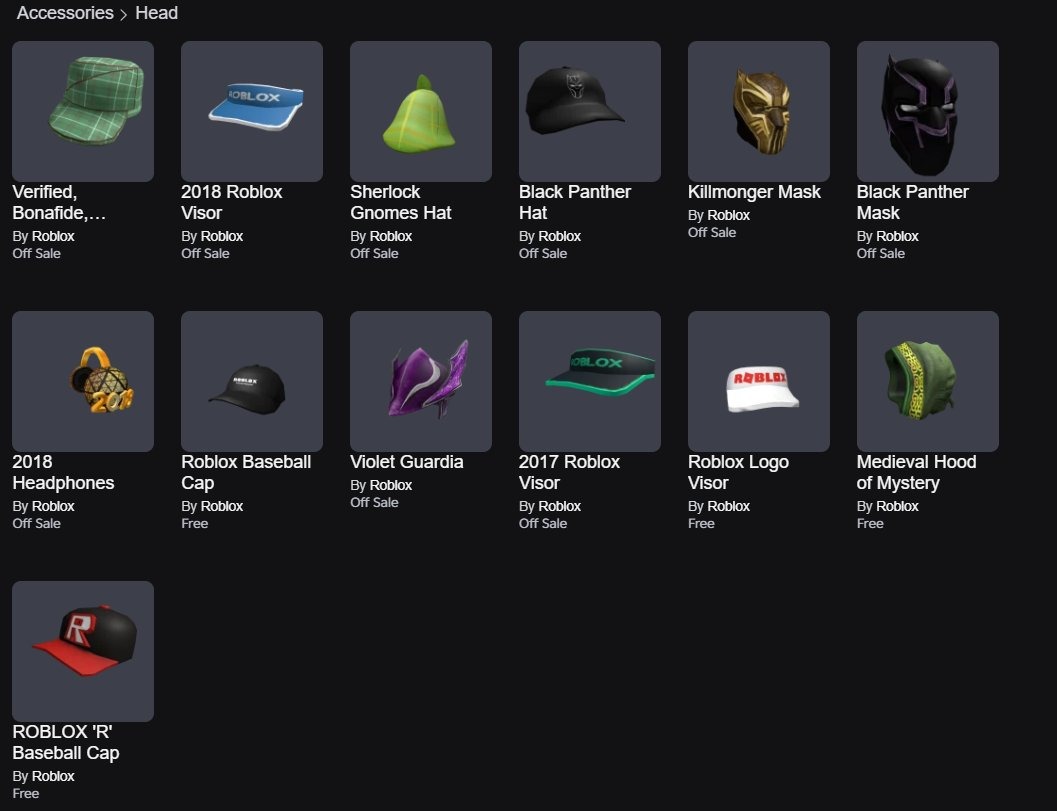This screenshot has width=1057, height=811.
Task: Open Roblox creator link under Roblox Baseball Cap
Action: tap(222, 506)
